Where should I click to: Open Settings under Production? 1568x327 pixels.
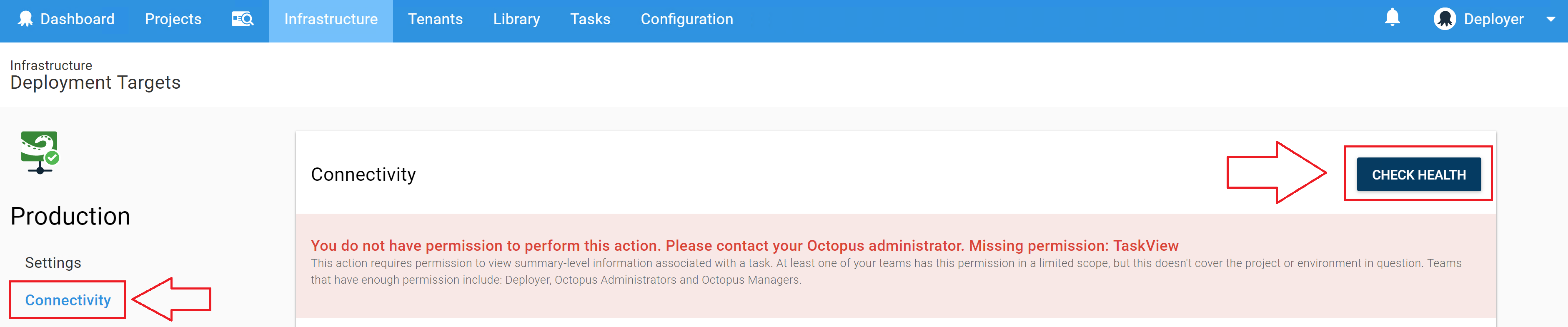[54, 262]
